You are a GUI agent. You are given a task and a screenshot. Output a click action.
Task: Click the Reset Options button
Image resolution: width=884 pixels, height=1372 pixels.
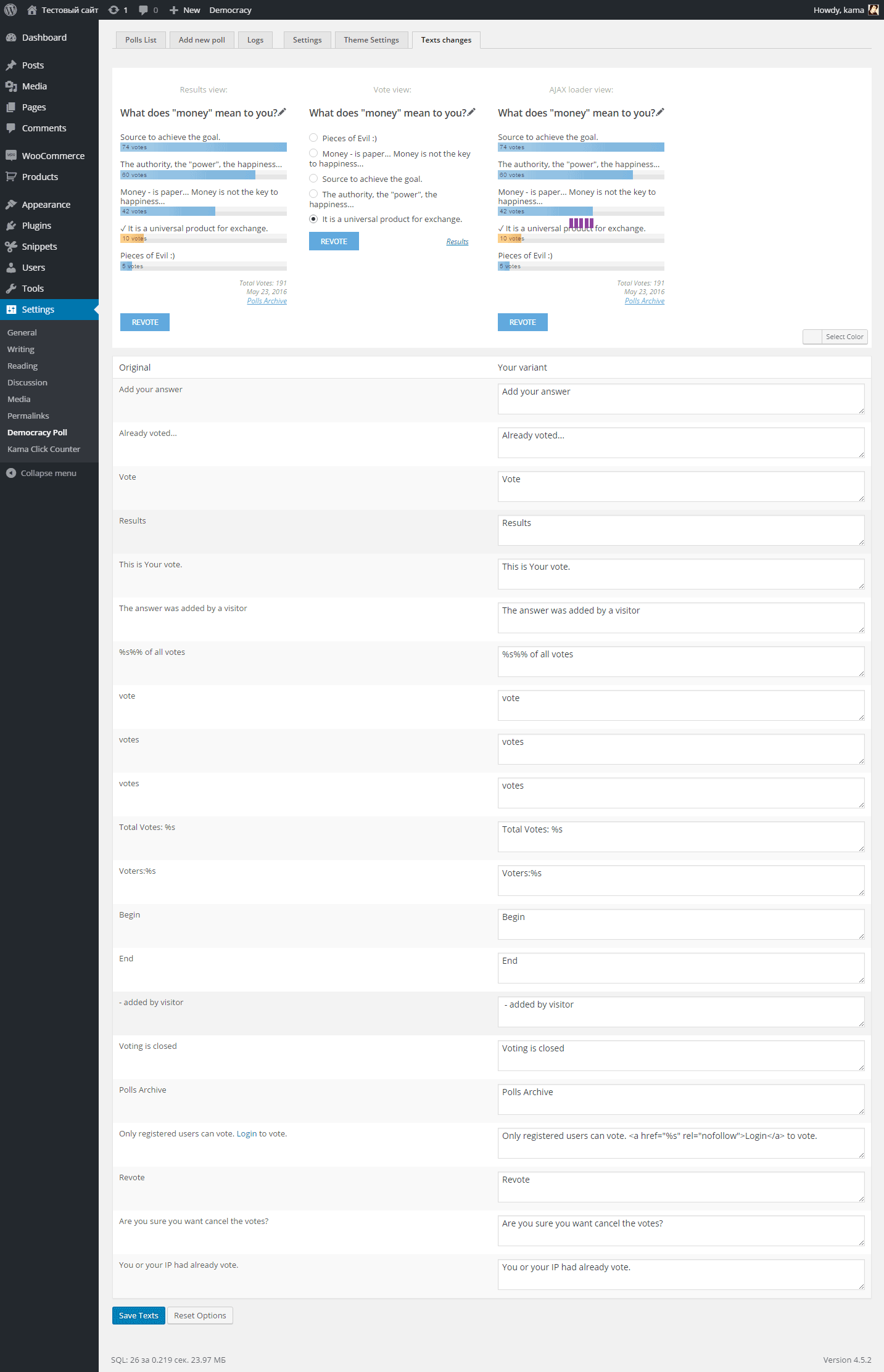tap(200, 1315)
